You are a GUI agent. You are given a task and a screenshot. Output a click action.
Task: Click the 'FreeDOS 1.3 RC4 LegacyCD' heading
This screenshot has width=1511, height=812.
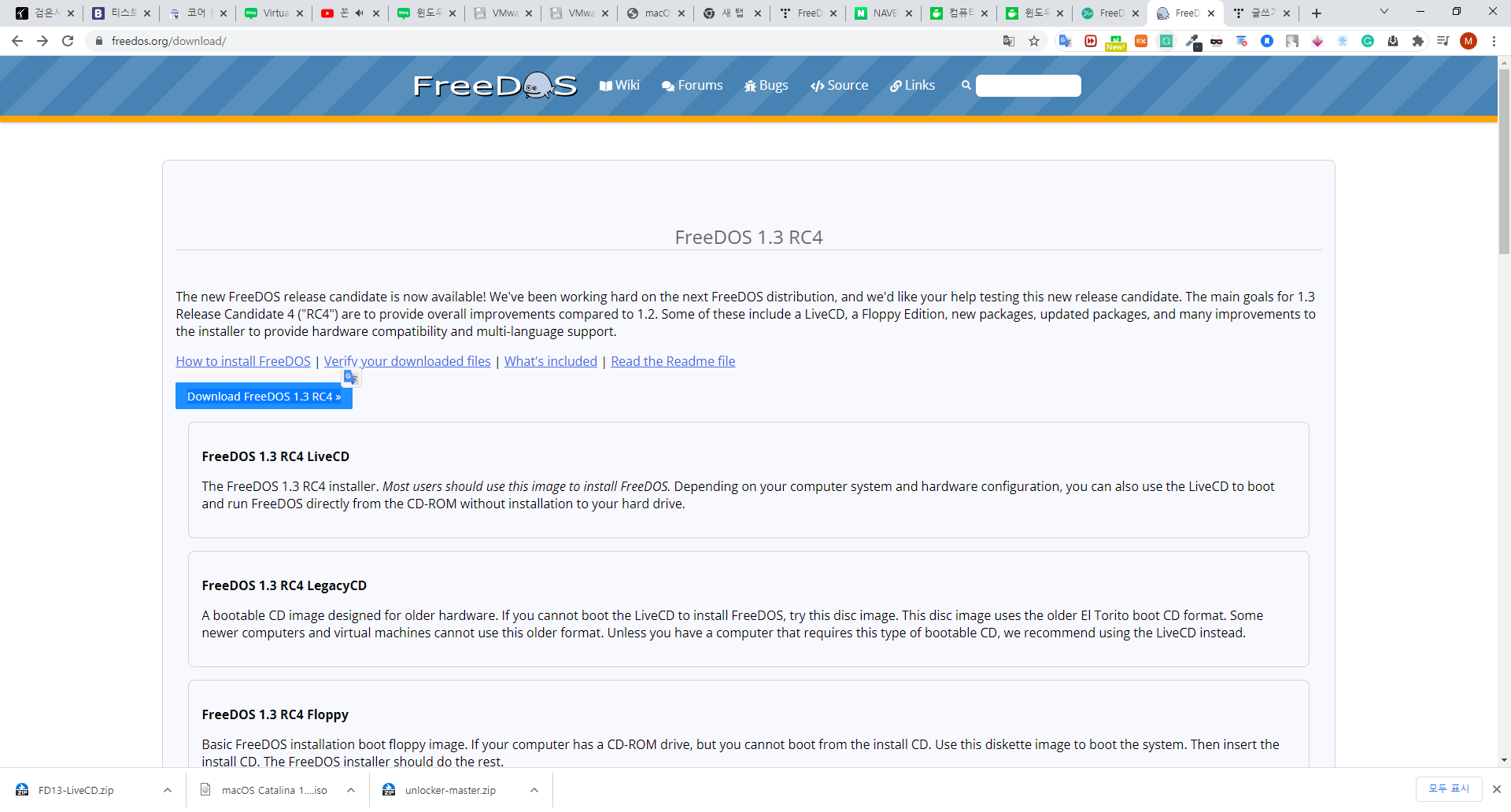pyautogui.click(x=284, y=585)
